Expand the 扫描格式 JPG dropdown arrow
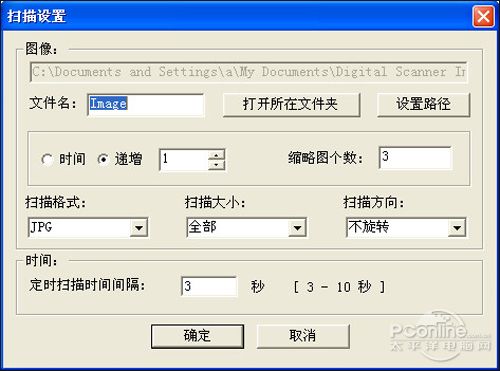500x371 pixels. 139,228
